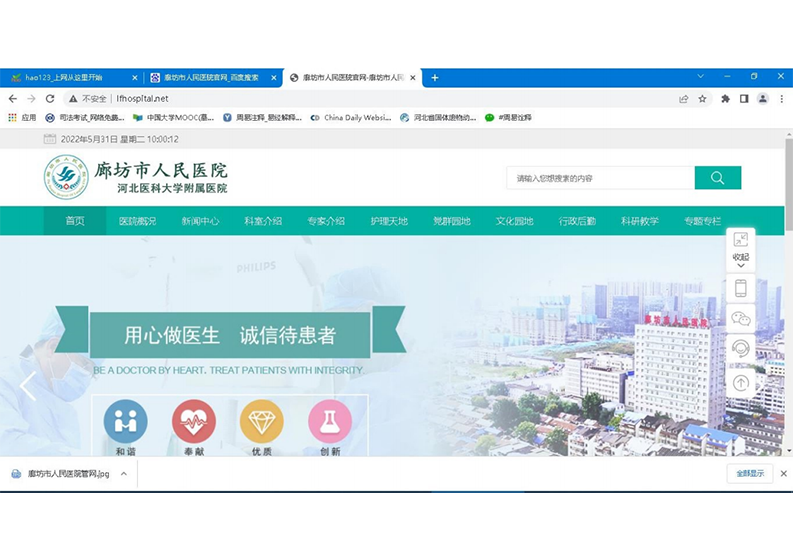This screenshot has height=560, width=793.
Task: Click the customer service headset icon
Action: click(x=740, y=349)
